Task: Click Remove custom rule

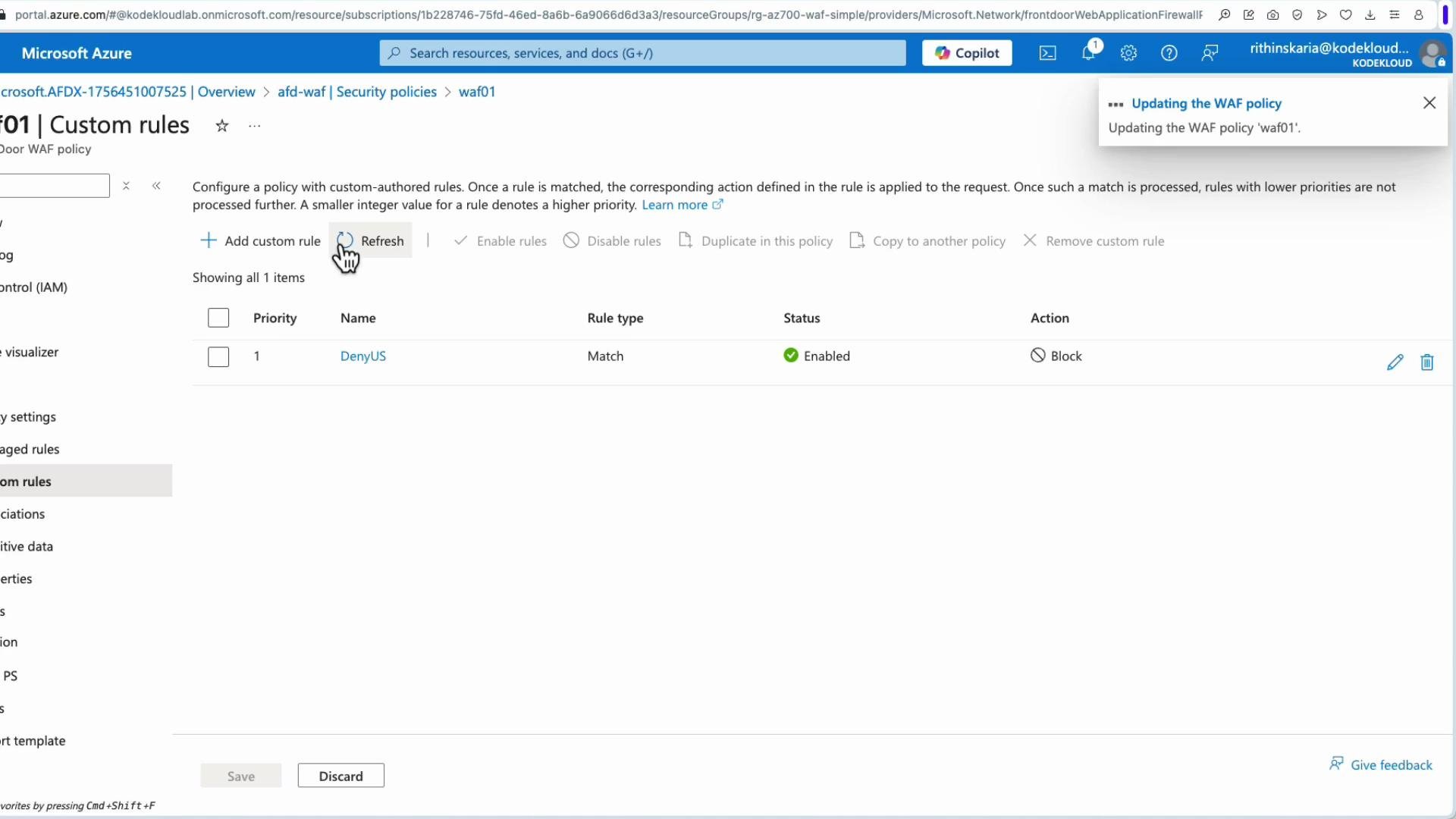Action: click(x=1094, y=241)
